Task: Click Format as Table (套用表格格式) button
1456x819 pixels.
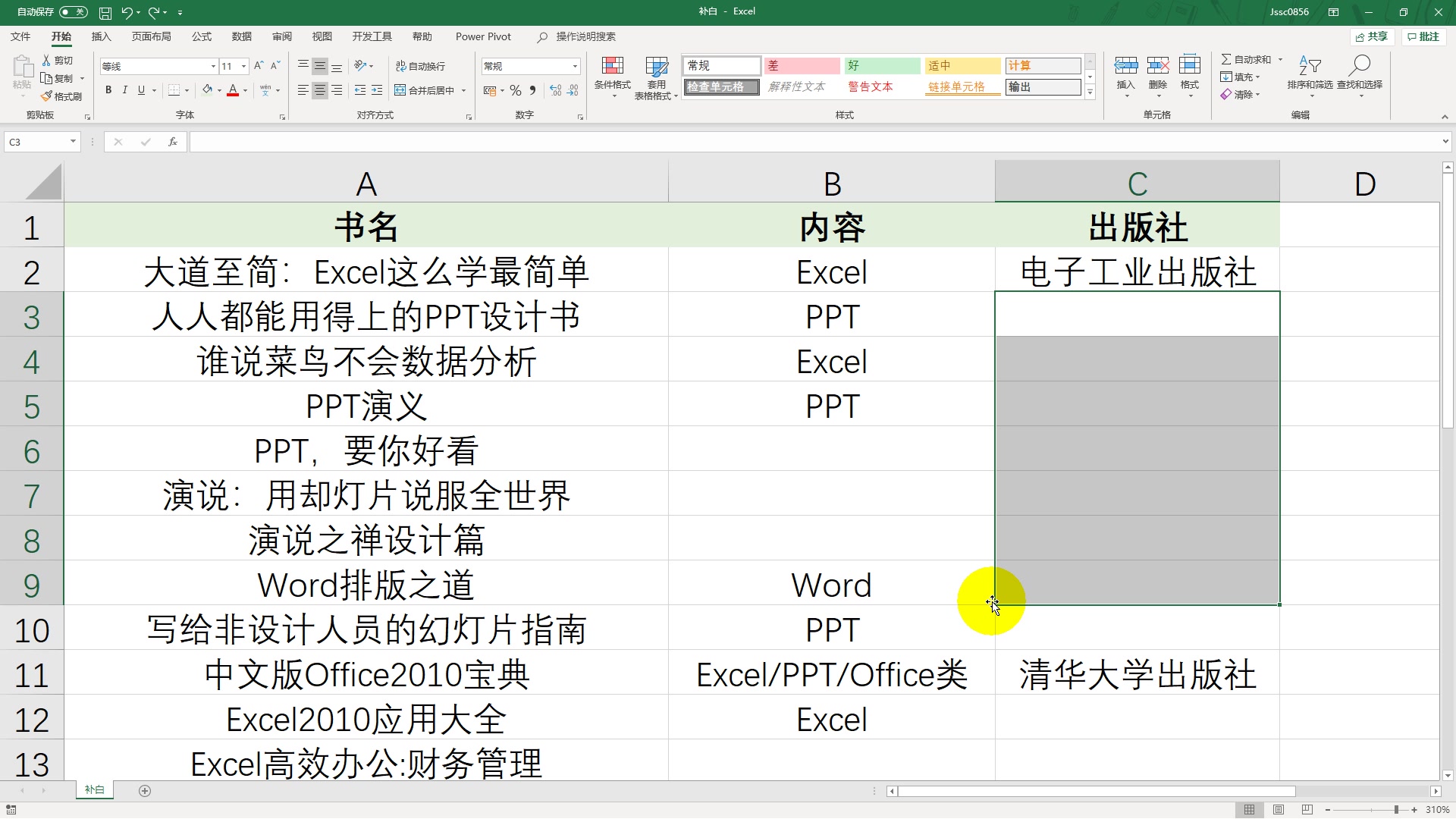Action: [656, 77]
